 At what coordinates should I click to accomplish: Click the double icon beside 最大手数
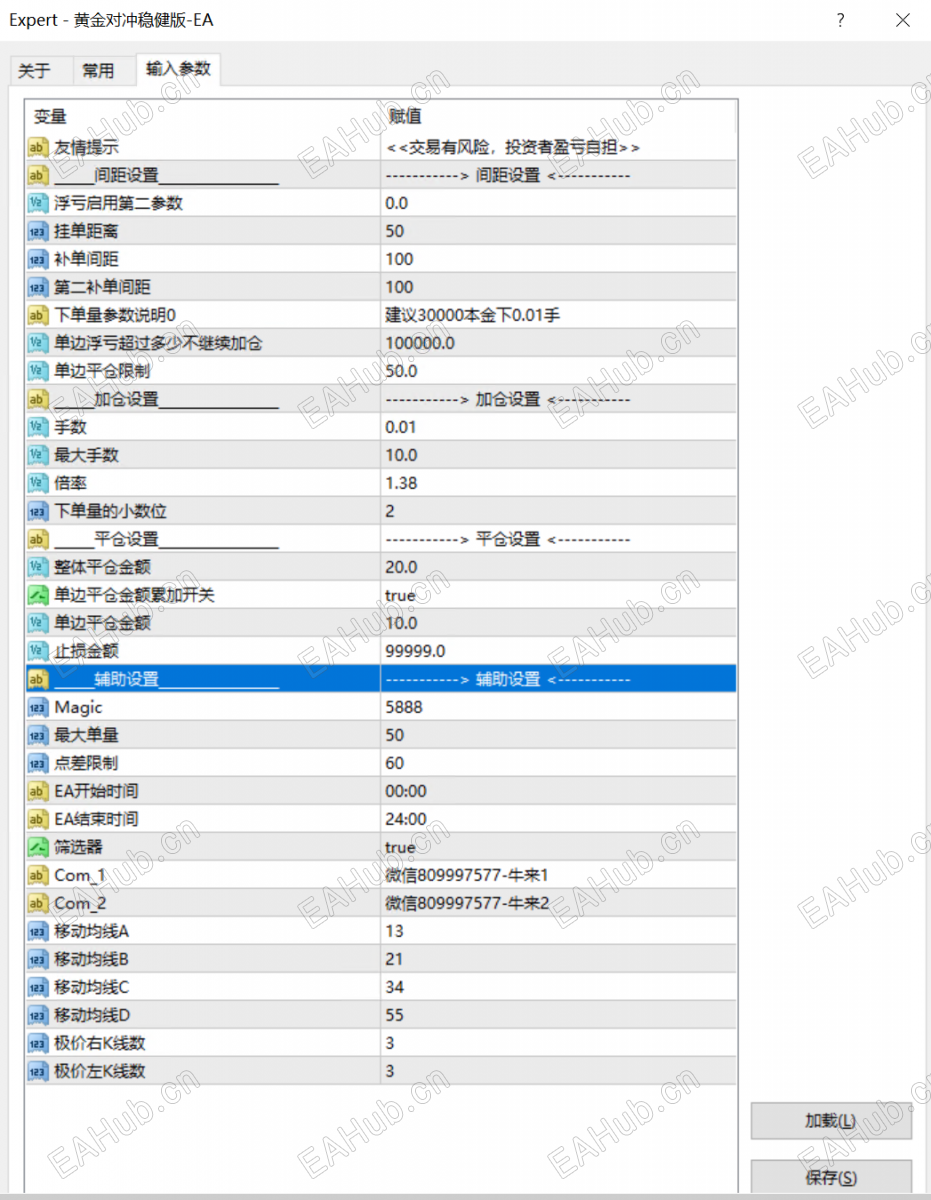tap(38, 455)
